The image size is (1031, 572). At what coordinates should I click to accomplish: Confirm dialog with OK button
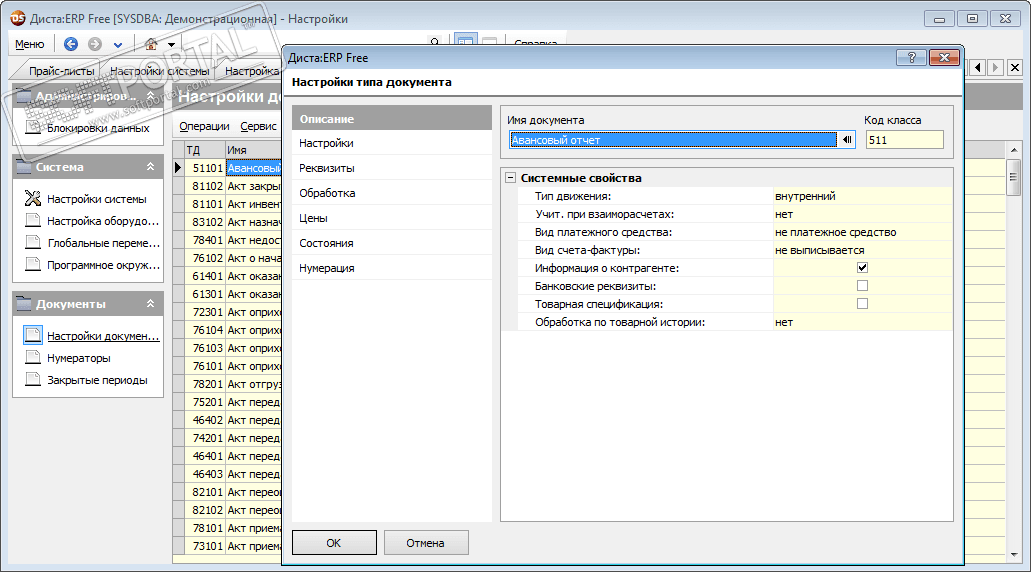(334, 543)
